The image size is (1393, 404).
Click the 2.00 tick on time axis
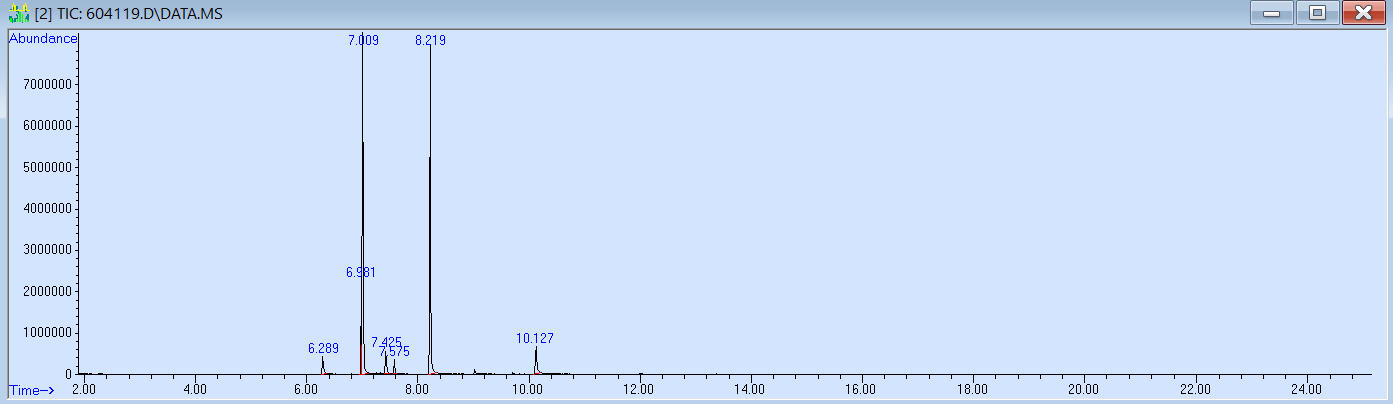point(84,389)
